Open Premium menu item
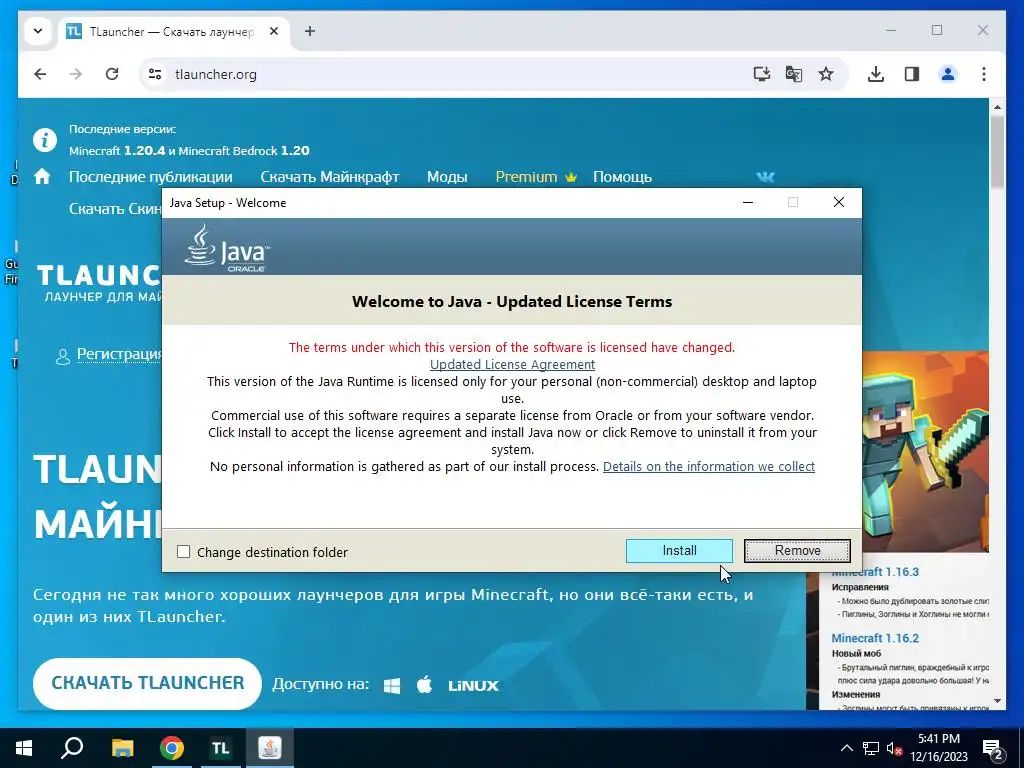 (536, 177)
